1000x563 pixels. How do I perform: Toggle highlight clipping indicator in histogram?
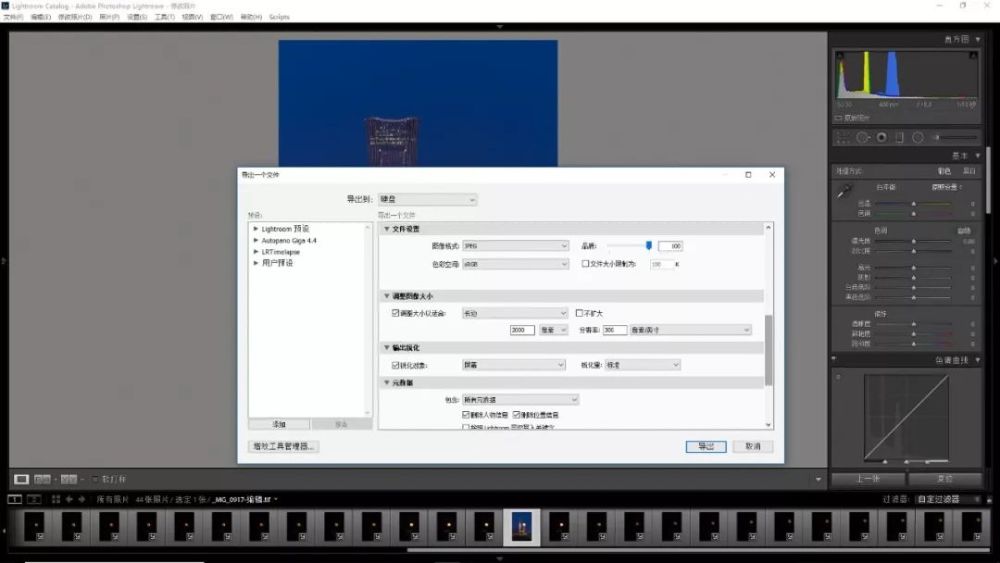point(973,56)
